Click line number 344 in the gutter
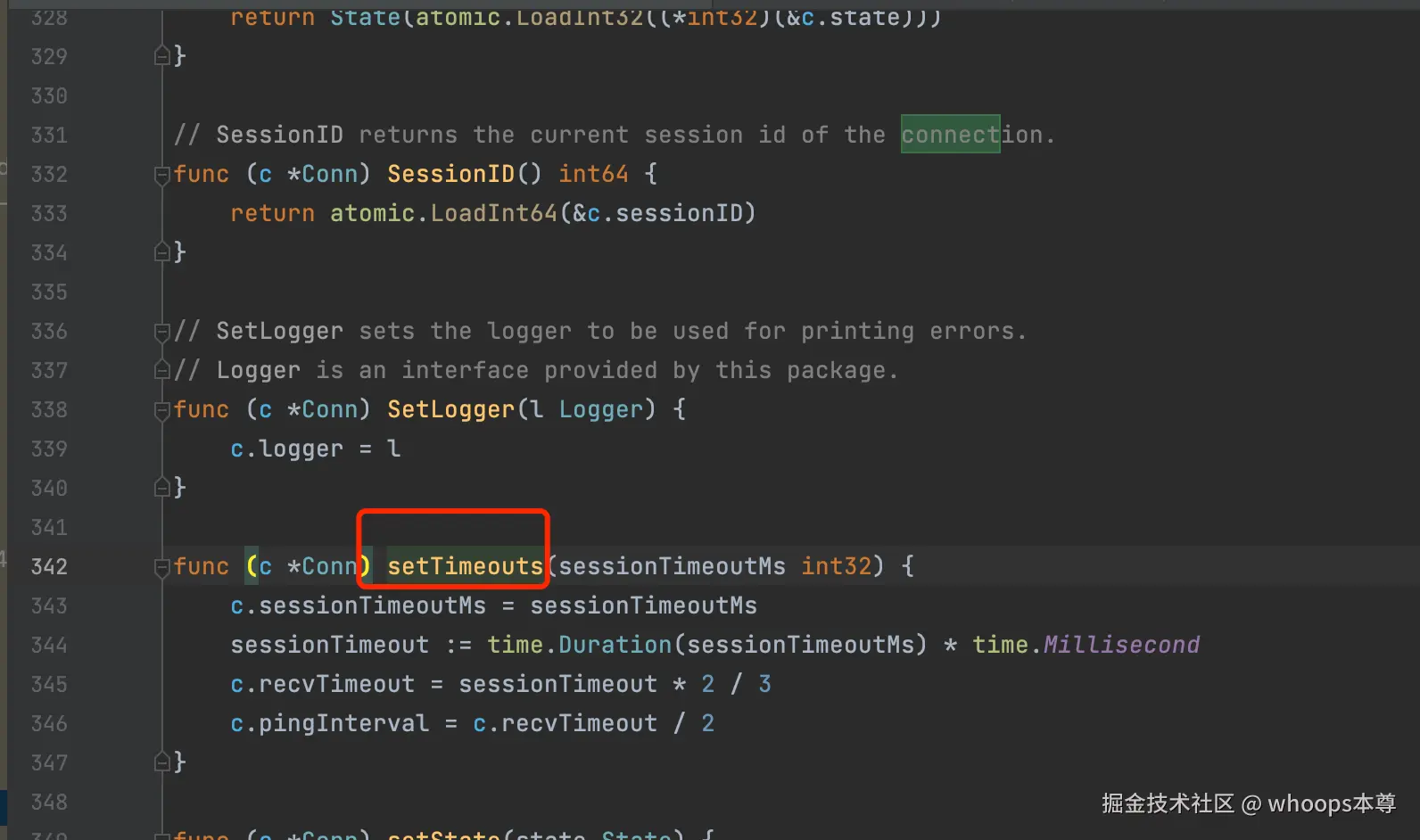Screen dimensions: 1420x840 tap(49, 645)
